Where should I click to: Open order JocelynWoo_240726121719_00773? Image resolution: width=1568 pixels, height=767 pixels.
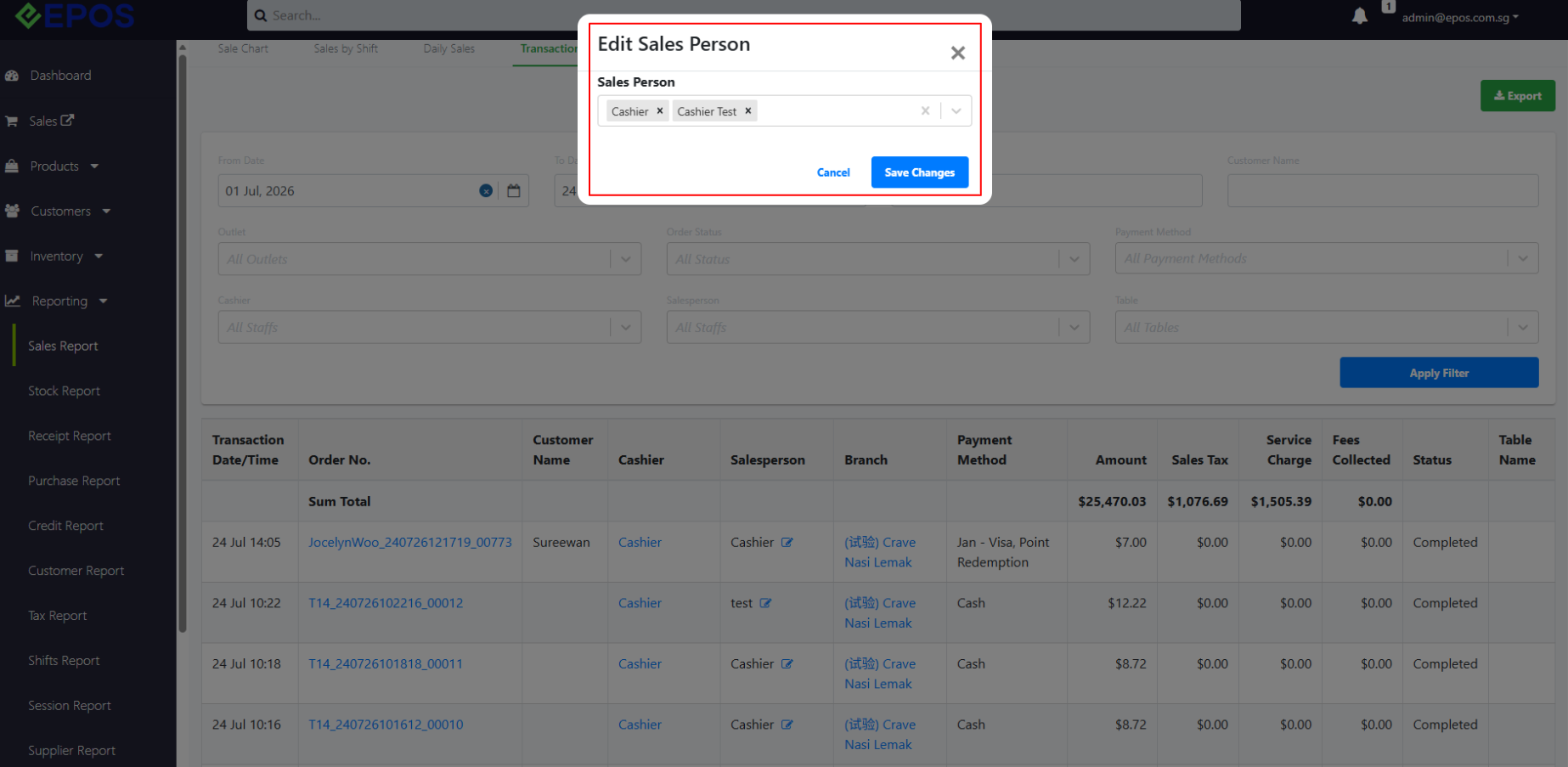pos(410,542)
